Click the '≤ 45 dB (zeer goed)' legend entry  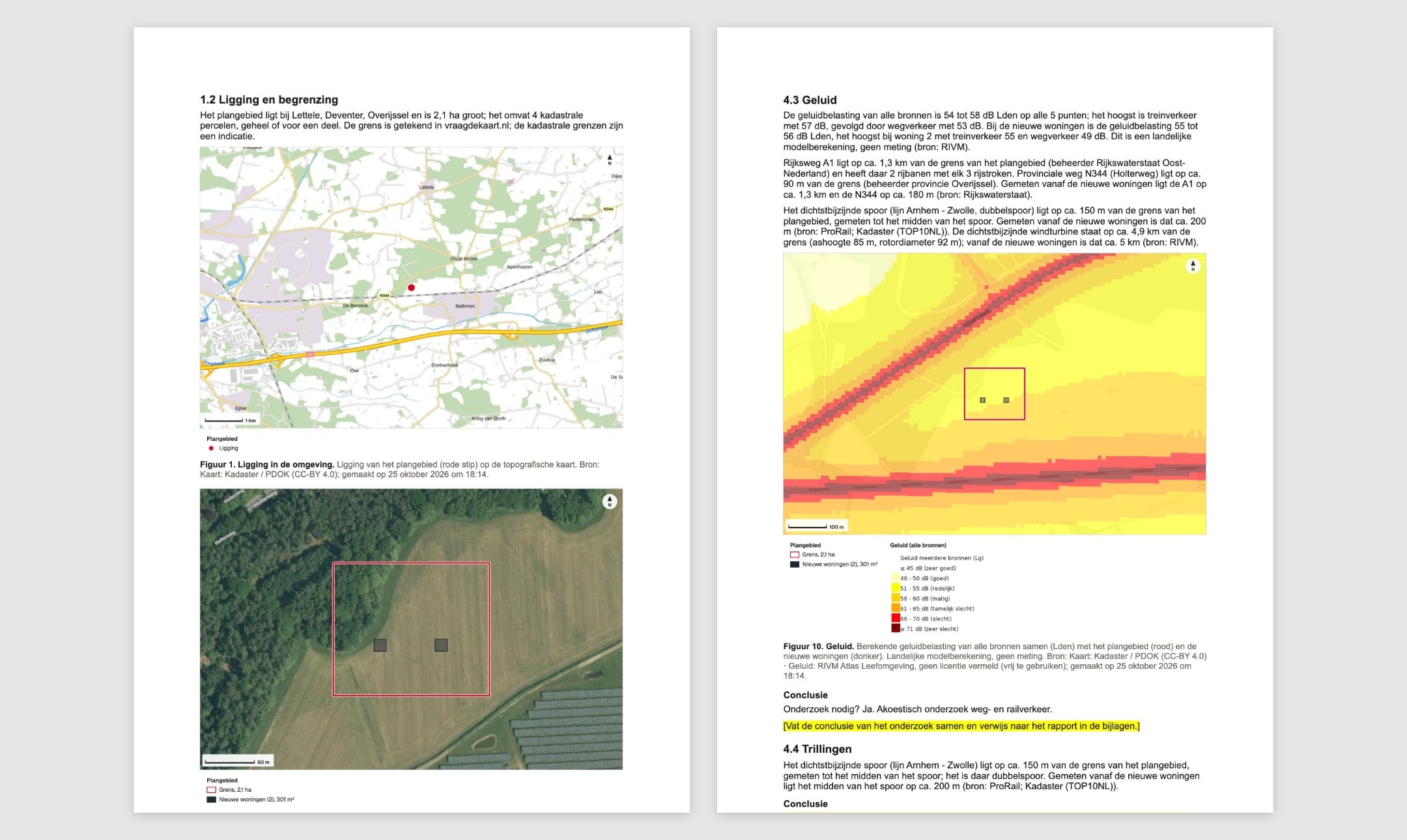[x=928, y=568]
